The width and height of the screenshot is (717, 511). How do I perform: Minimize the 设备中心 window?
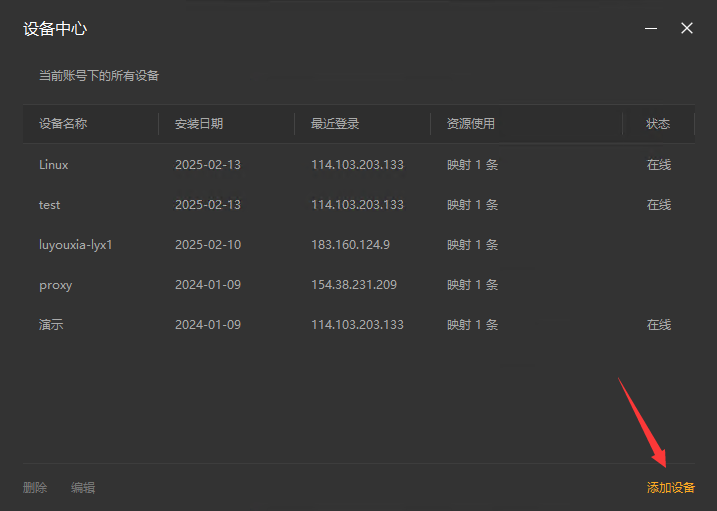point(651,28)
